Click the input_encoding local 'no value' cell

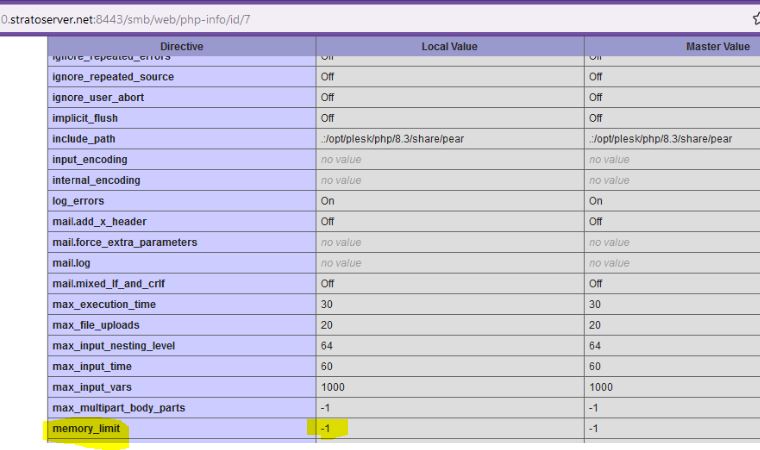coord(341,160)
